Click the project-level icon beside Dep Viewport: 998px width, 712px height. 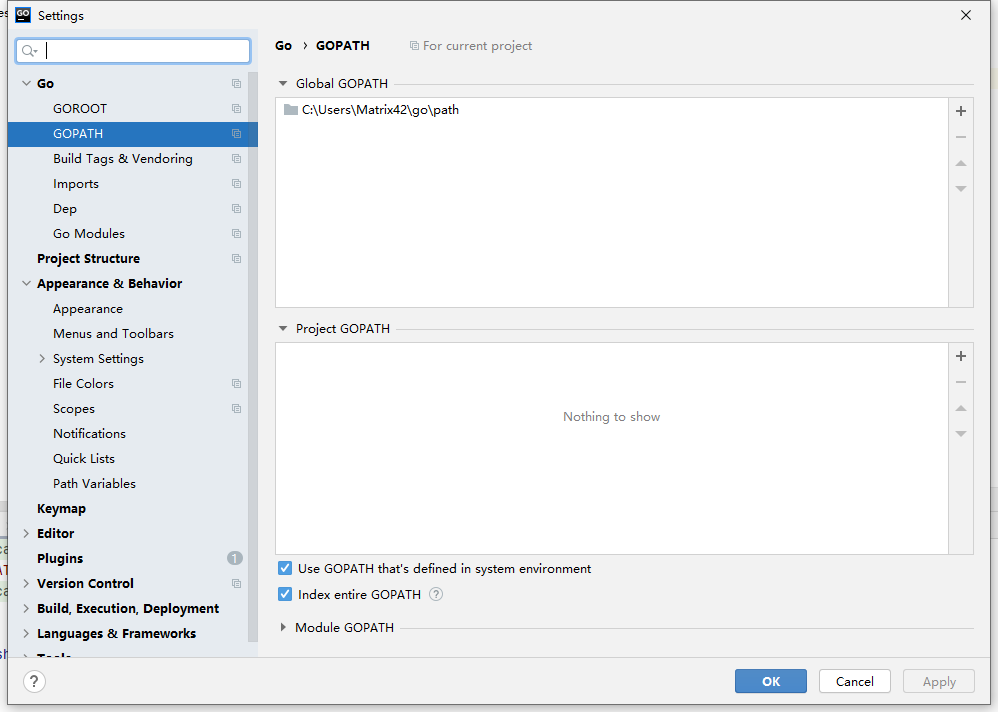tap(237, 209)
